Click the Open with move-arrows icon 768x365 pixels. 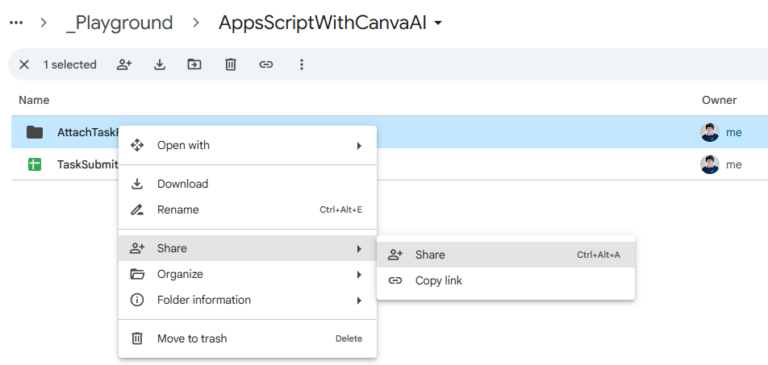point(137,145)
